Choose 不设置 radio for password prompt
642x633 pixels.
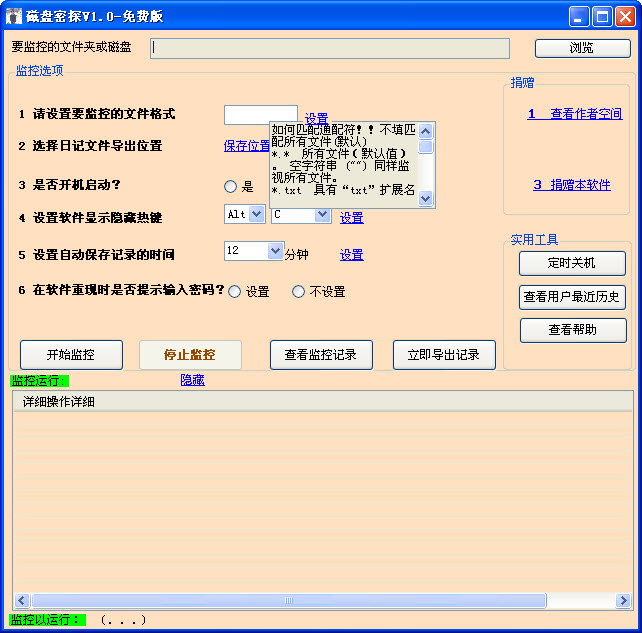(298, 292)
